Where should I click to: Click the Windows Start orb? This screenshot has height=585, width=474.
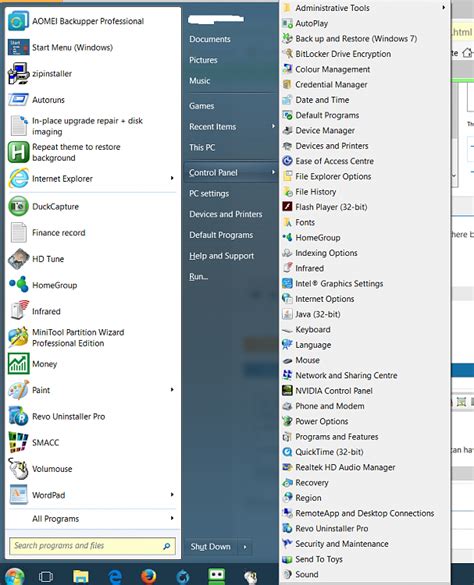[14, 576]
